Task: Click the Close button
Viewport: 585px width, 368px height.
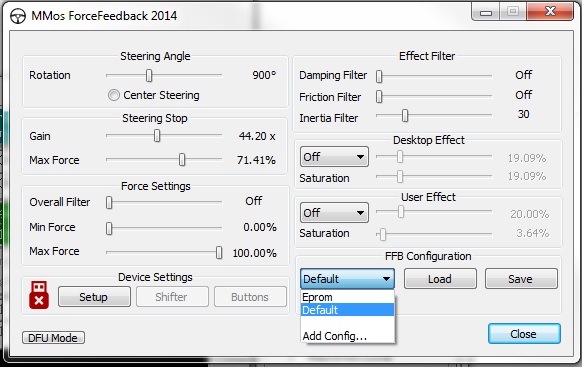Action: coord(524,334)
